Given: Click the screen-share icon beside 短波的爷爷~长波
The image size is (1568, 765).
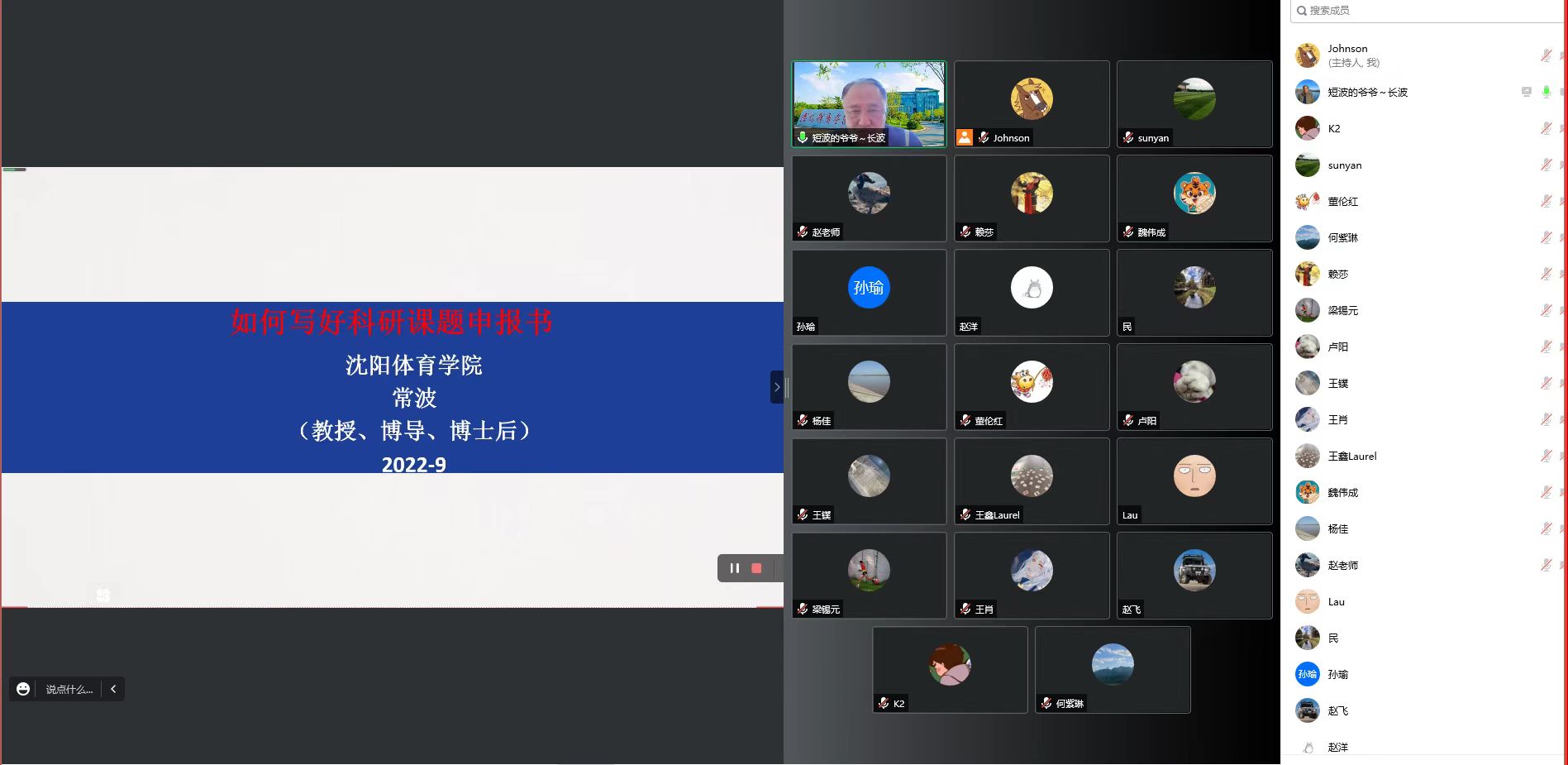Looking at the screenshot, I should 1527,92.
